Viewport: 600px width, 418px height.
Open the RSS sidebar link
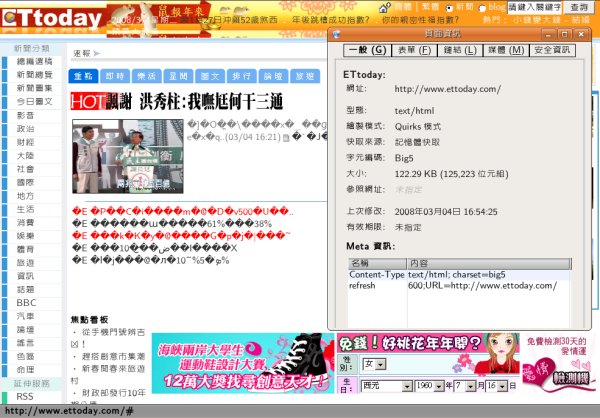[x=25, y=397]
